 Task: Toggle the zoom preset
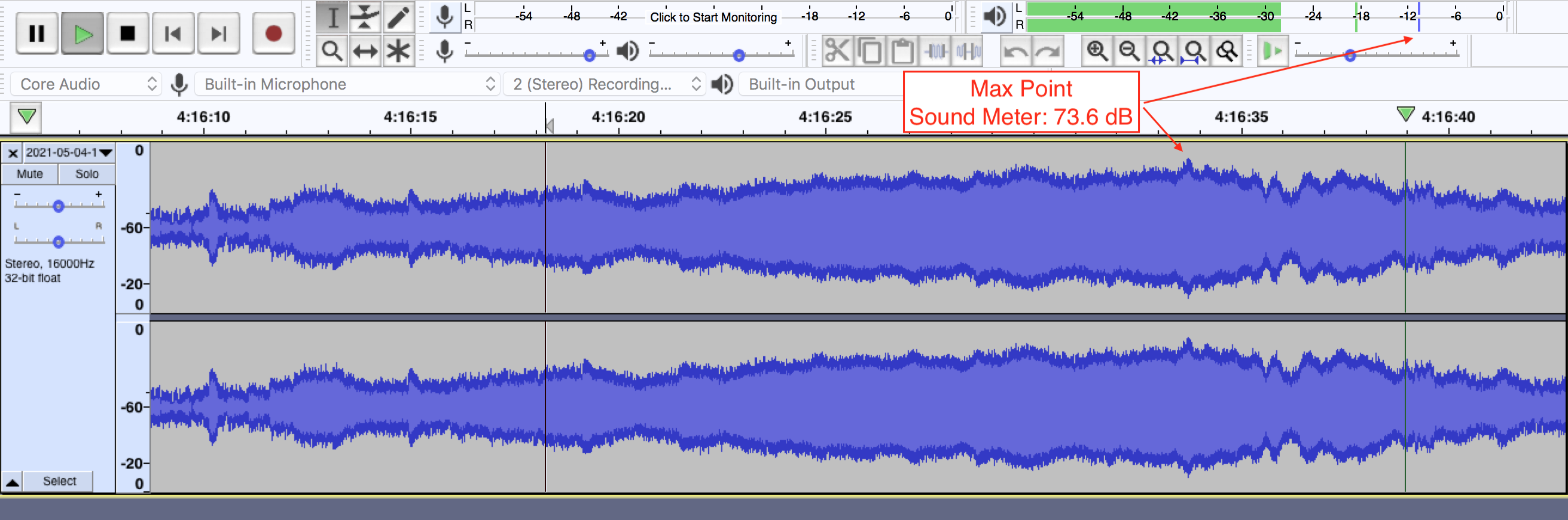(x=1227, y=50)
